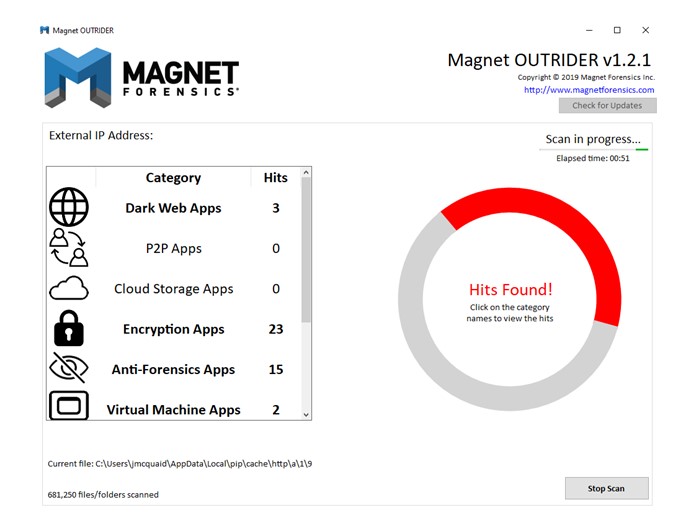This screenshot has width=696, height=532.
Task: Click the Scan in progress status text
Action: click(x=593, y=139)
